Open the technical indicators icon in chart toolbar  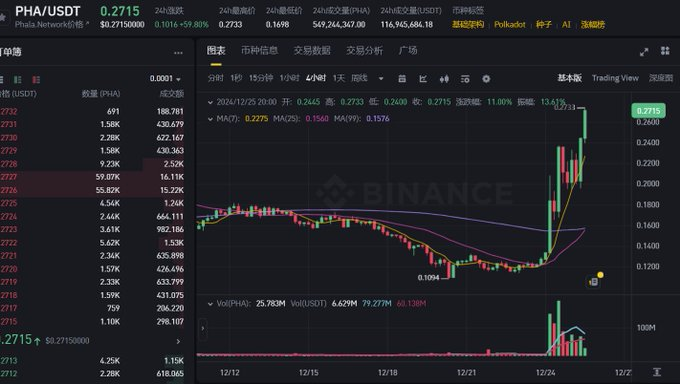[x=465, y=79]
